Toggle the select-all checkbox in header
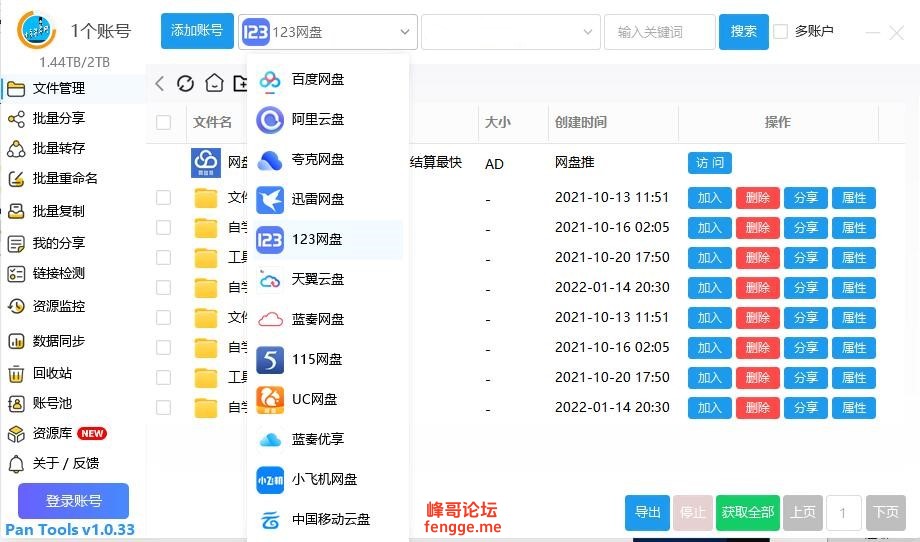 tap(164, 122)
